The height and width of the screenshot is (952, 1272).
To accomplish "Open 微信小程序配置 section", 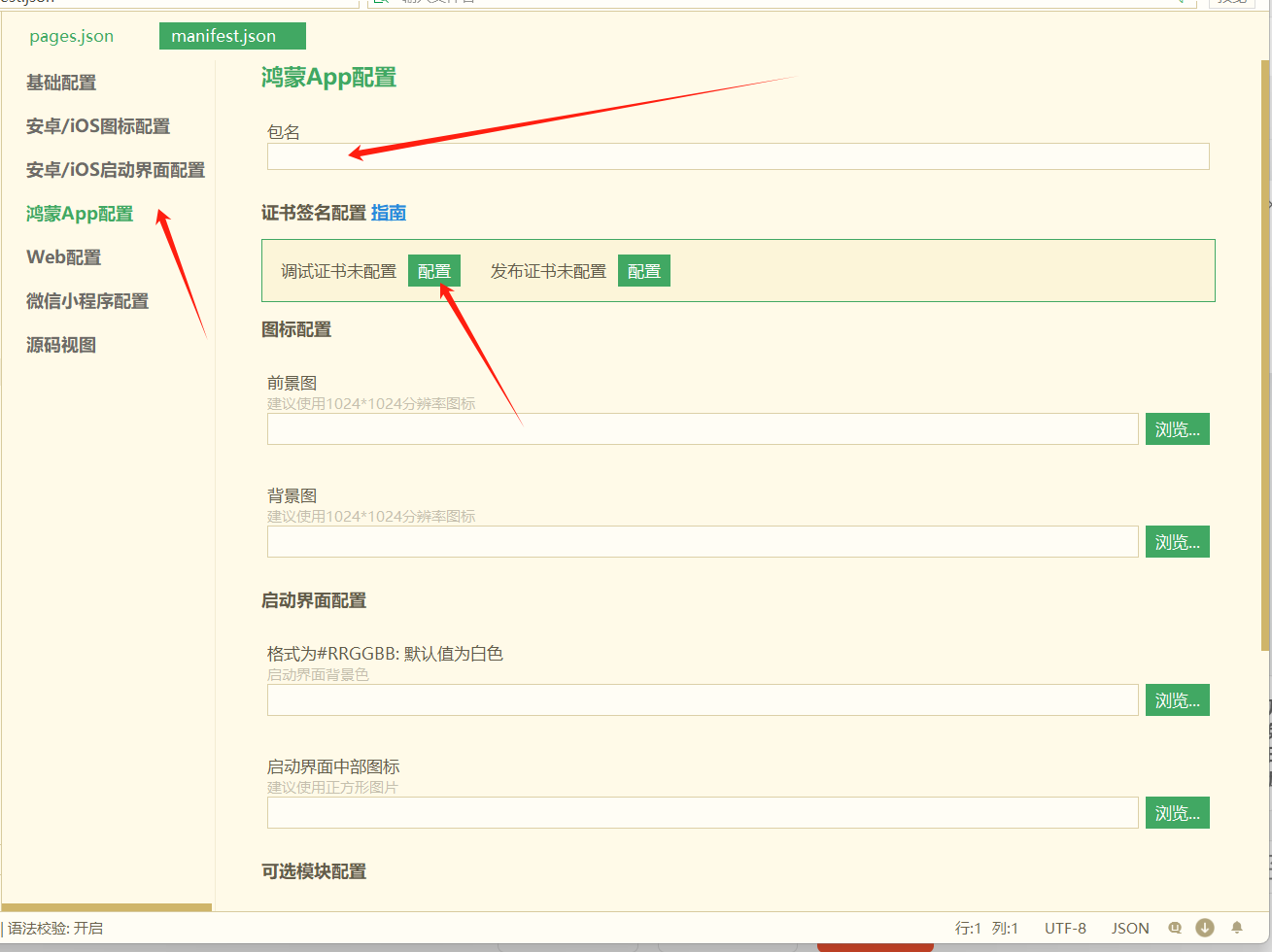I will (x=87, y=301).
